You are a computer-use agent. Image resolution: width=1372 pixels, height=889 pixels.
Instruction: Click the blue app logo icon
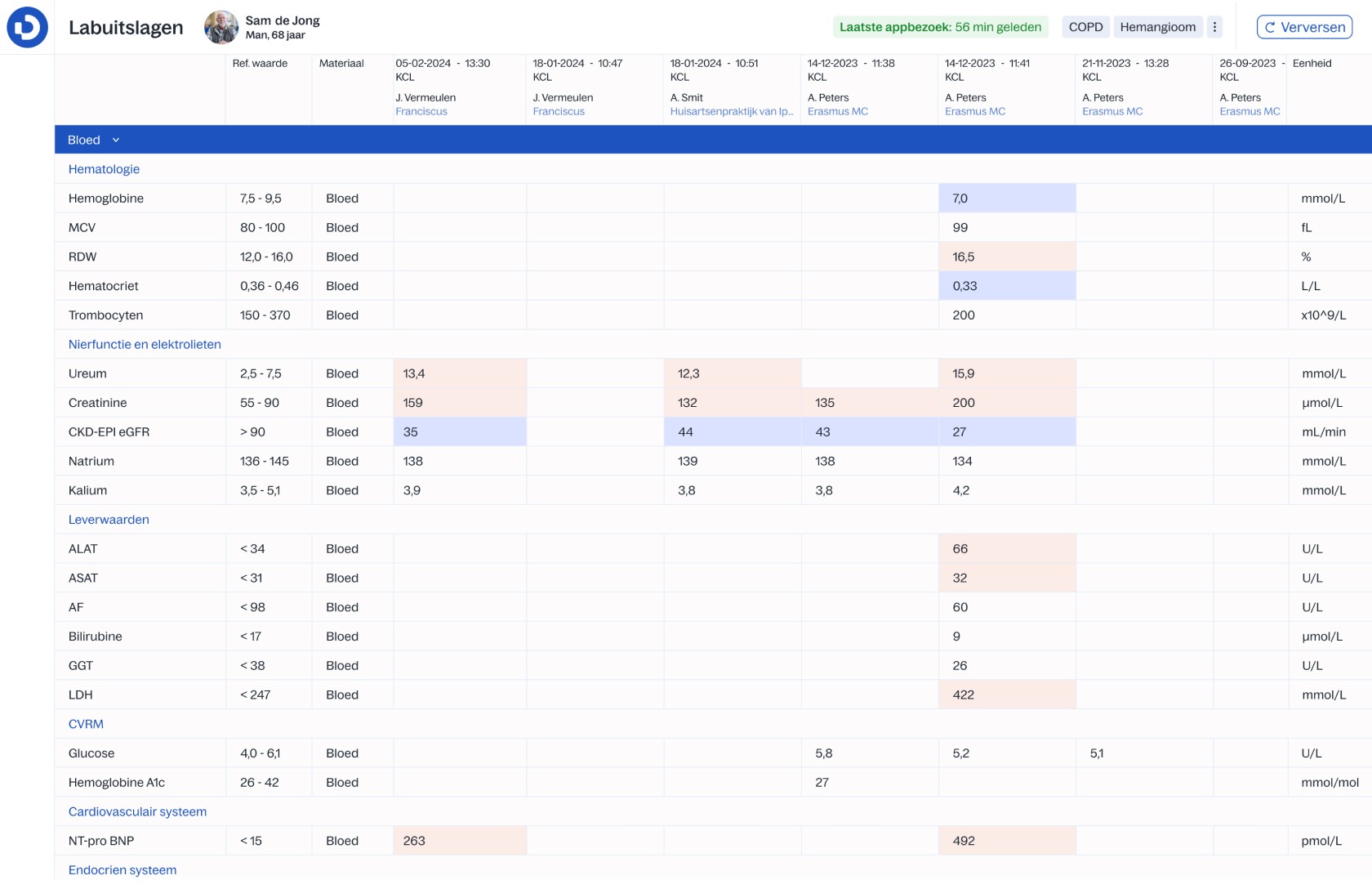click(27, 27)
